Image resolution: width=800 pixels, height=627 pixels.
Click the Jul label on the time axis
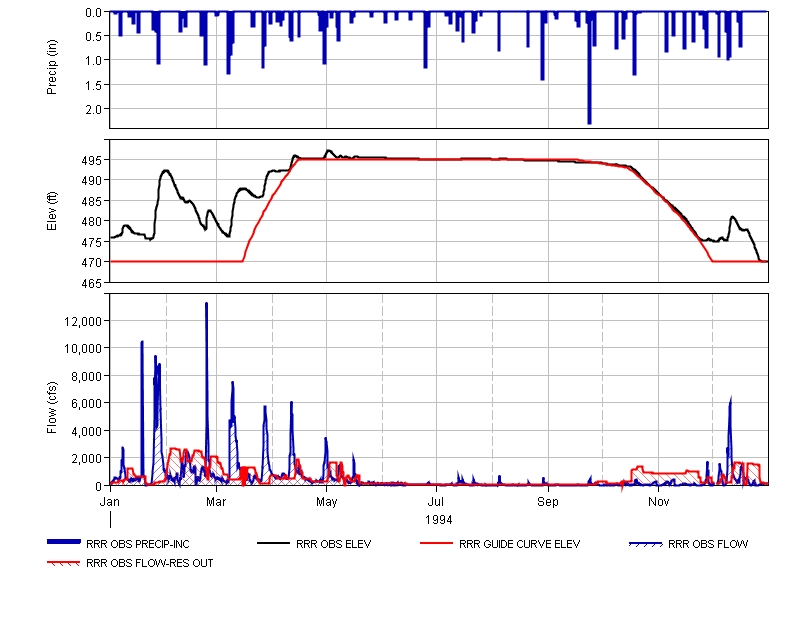(x=436, y=499)
